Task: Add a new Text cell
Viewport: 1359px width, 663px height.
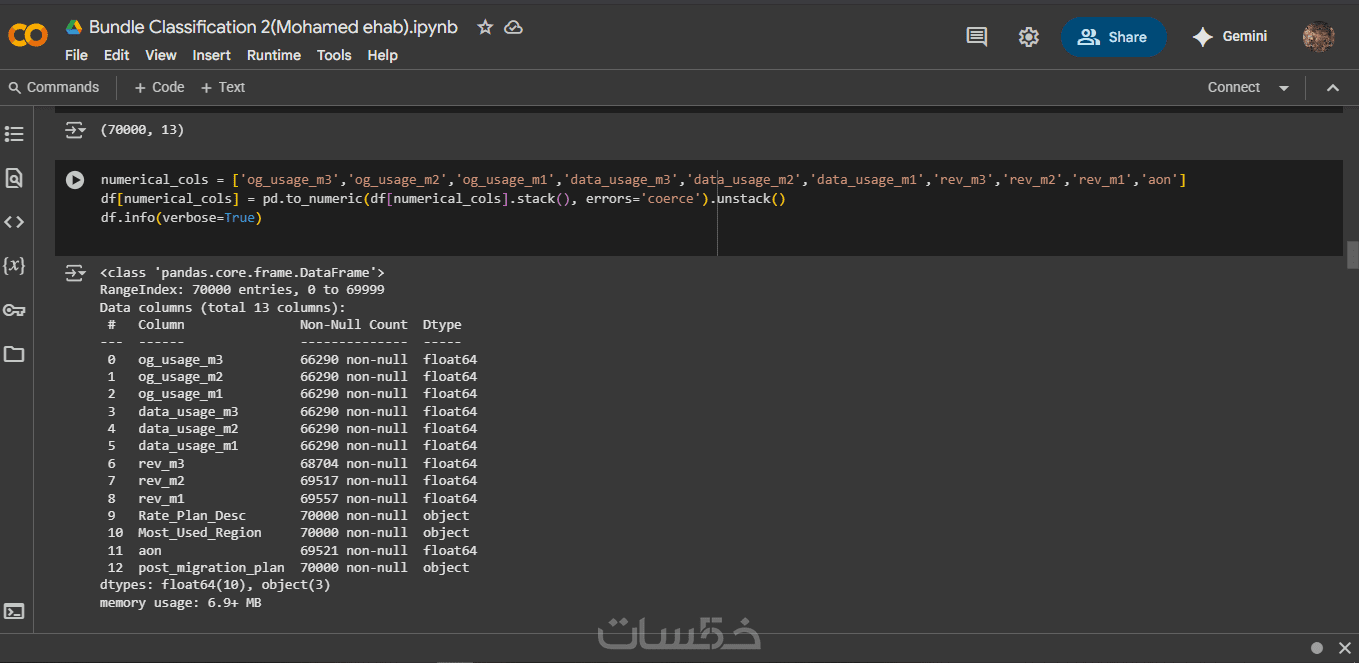Action: tap(222, 87)
